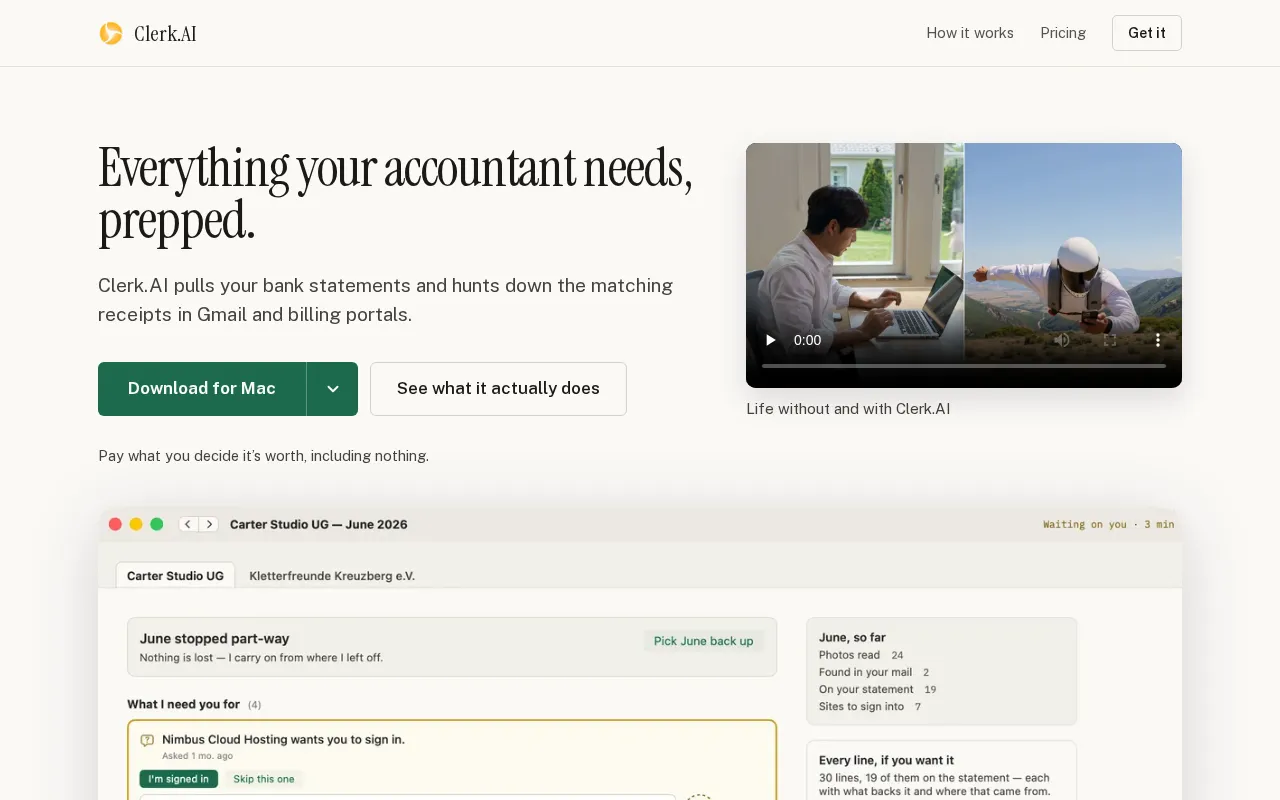Image resolution: width=1280 pixels, height=800 pixels.
Task: Select the Carter Studio UG tab
Action: point(175,575)
